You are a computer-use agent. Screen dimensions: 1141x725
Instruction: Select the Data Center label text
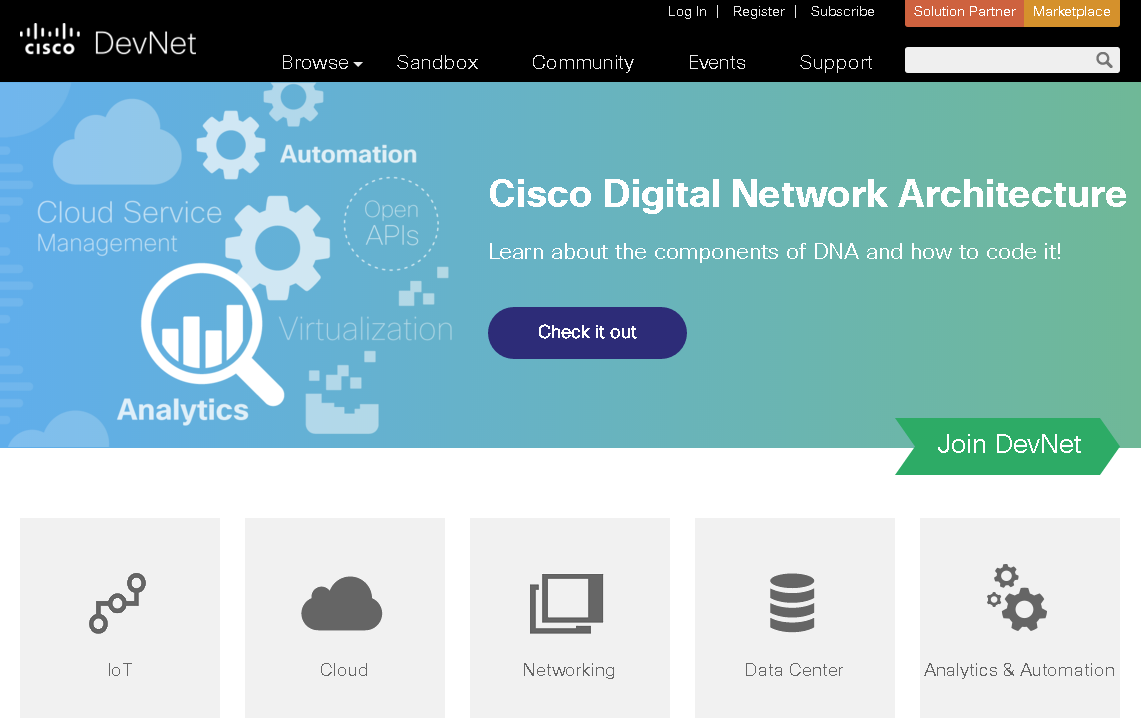point(793,670)
